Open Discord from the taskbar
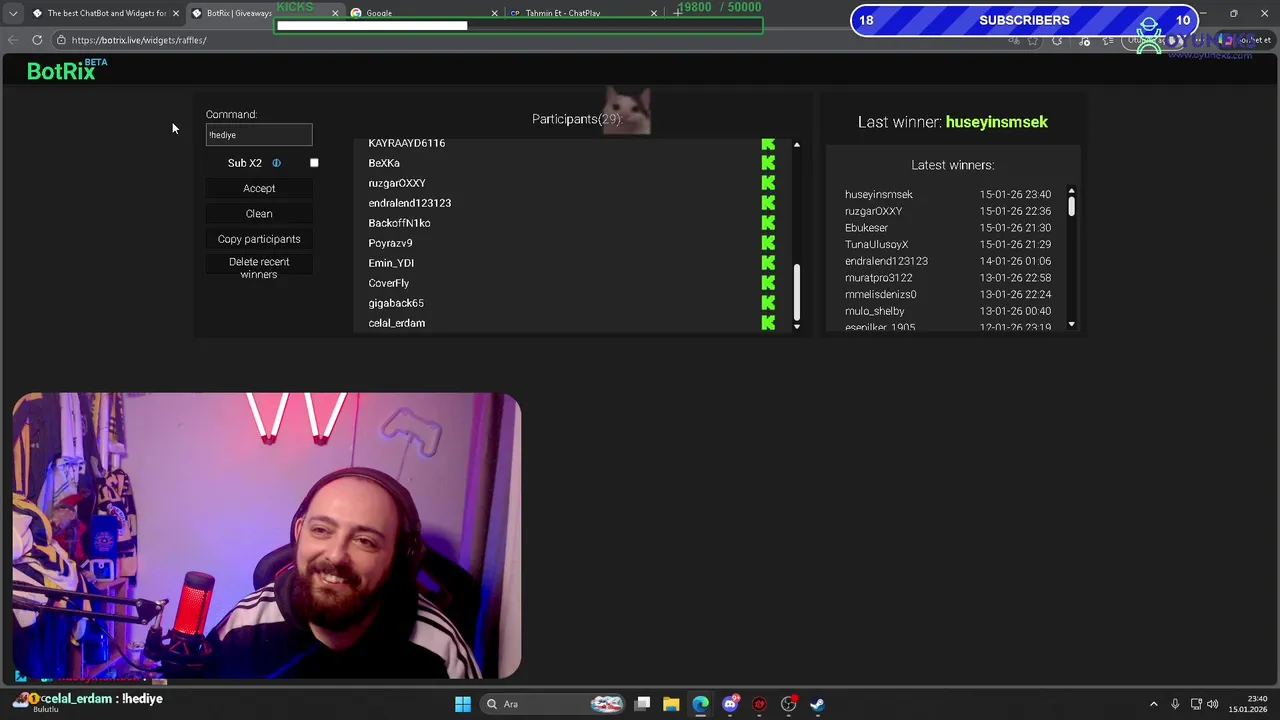The height and width of the screenshot is (720, 1280). click(730, 704)
